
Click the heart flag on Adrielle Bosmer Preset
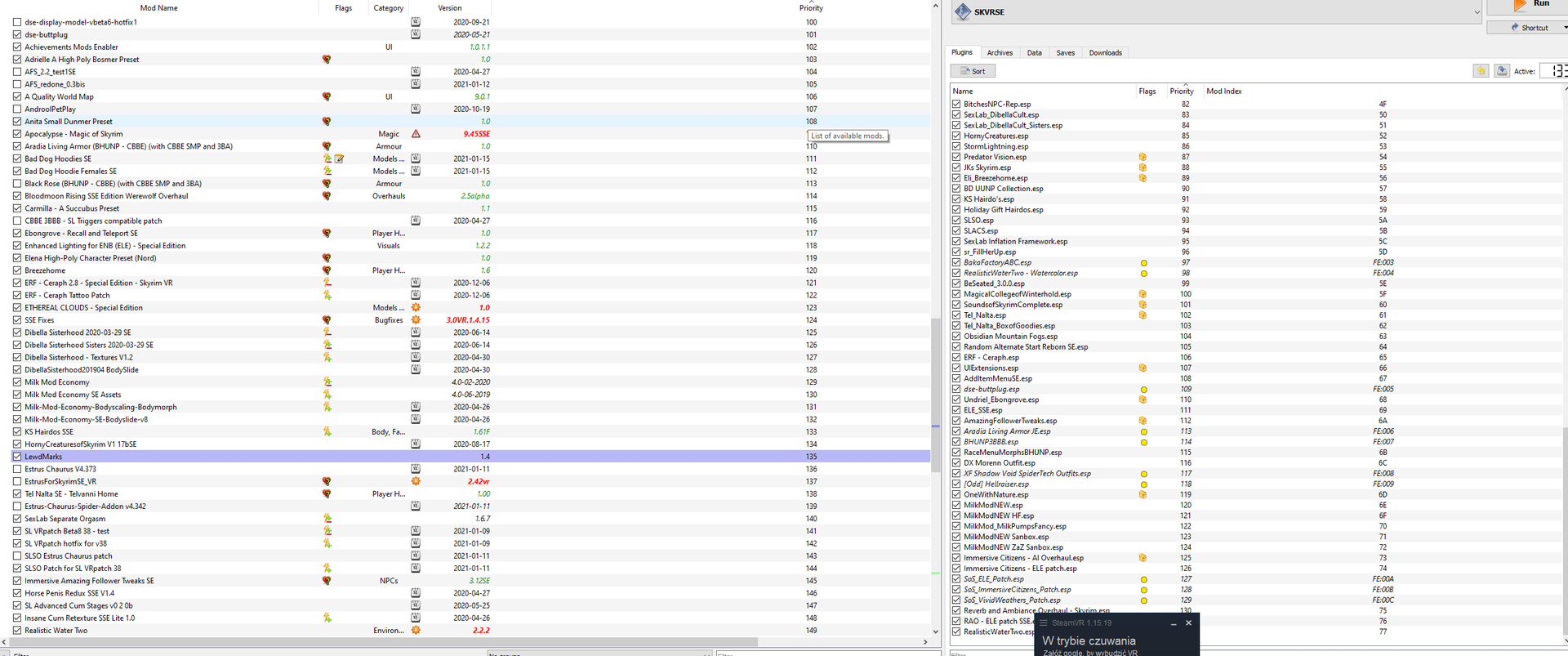point(327,60)
